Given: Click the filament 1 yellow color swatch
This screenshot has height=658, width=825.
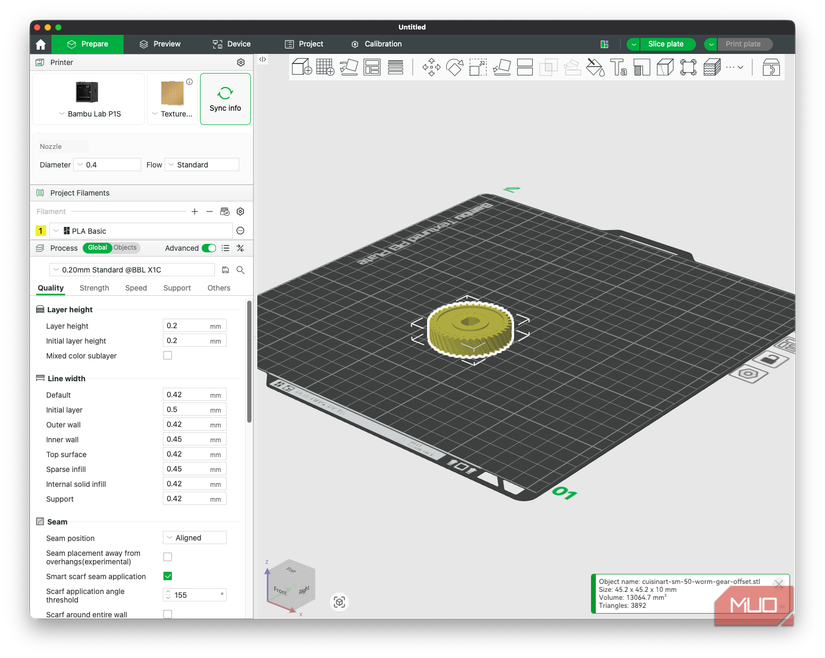Looking at the screenshot, I should 41,230.
